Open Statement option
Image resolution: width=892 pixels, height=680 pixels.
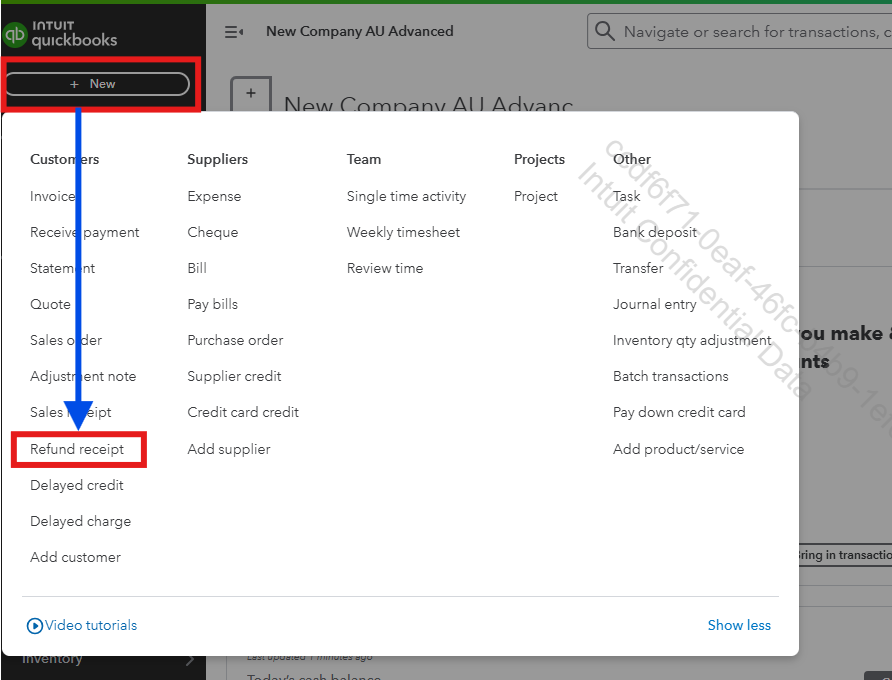(63, 268)
